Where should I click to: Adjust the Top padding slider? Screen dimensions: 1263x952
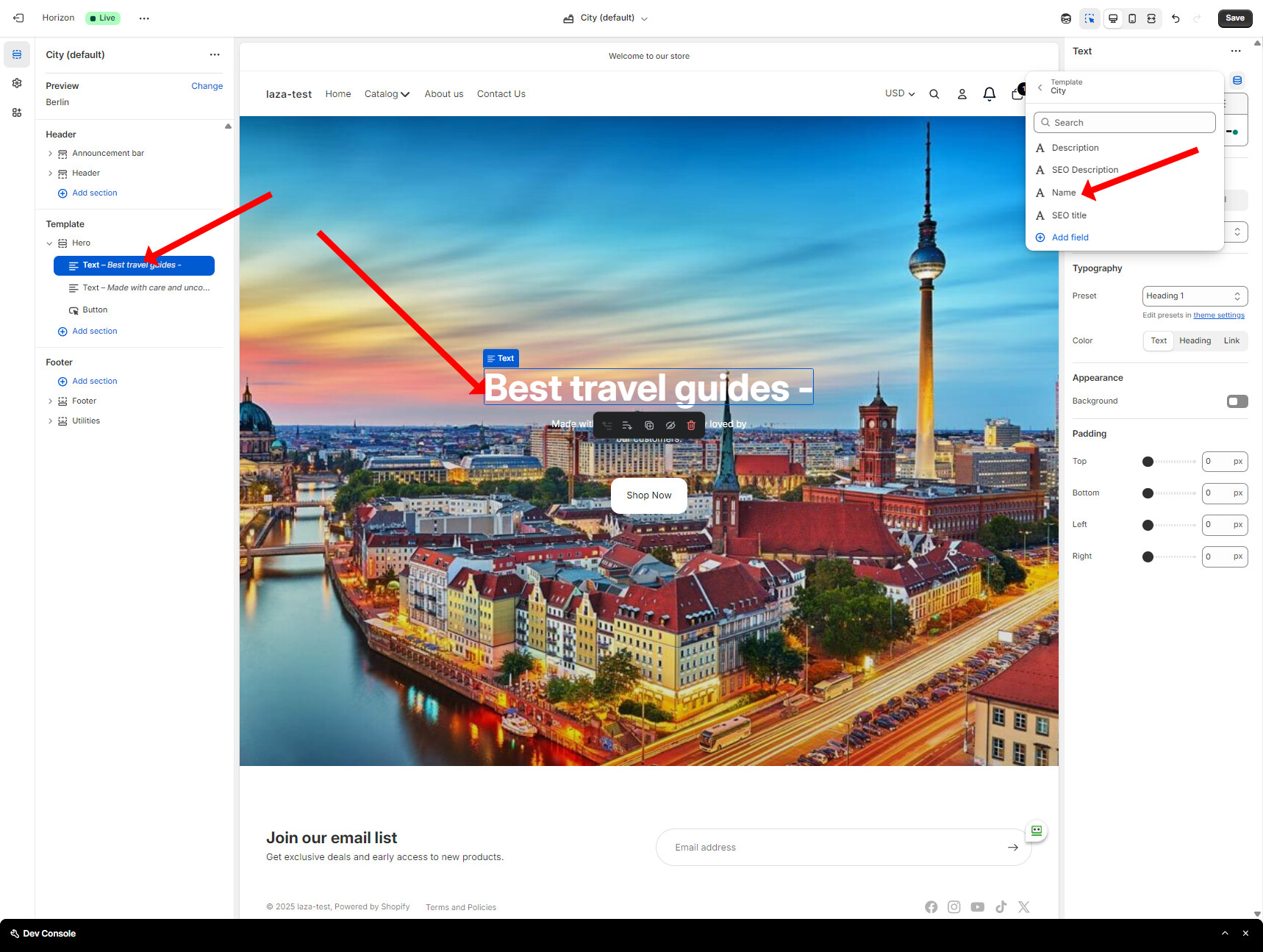1170,462
